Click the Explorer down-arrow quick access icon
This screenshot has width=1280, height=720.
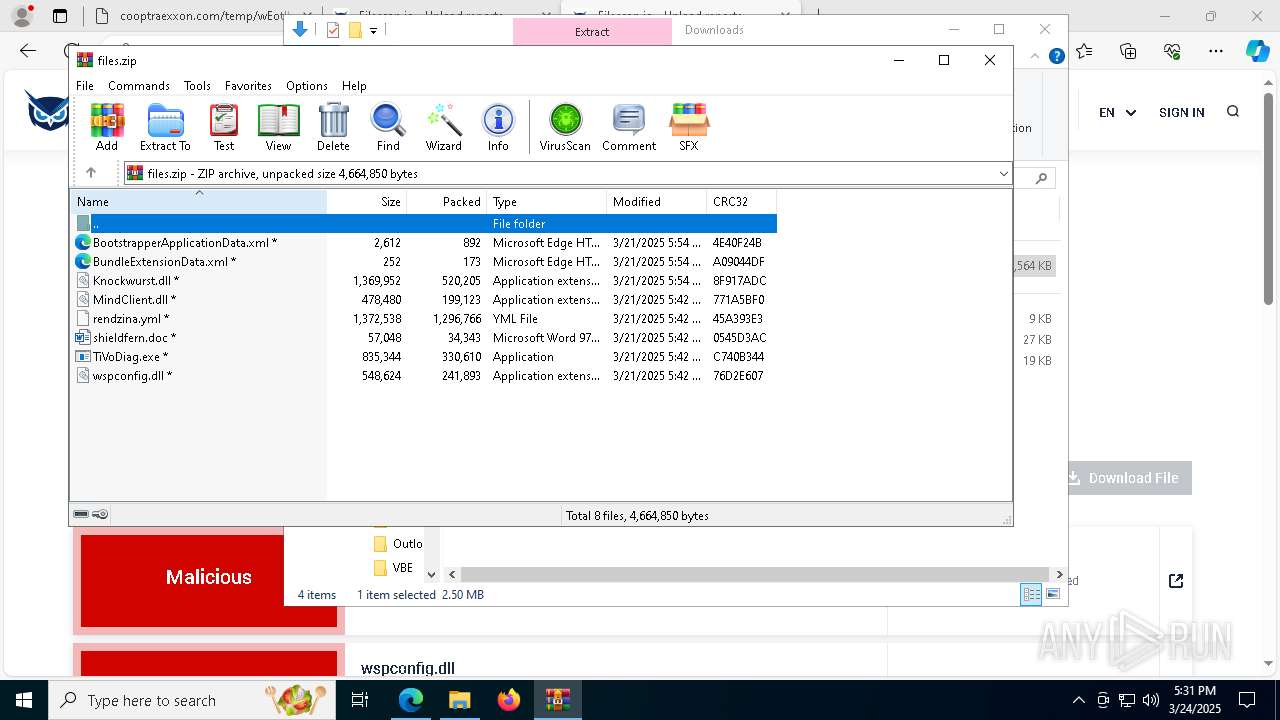click(299, 30)
